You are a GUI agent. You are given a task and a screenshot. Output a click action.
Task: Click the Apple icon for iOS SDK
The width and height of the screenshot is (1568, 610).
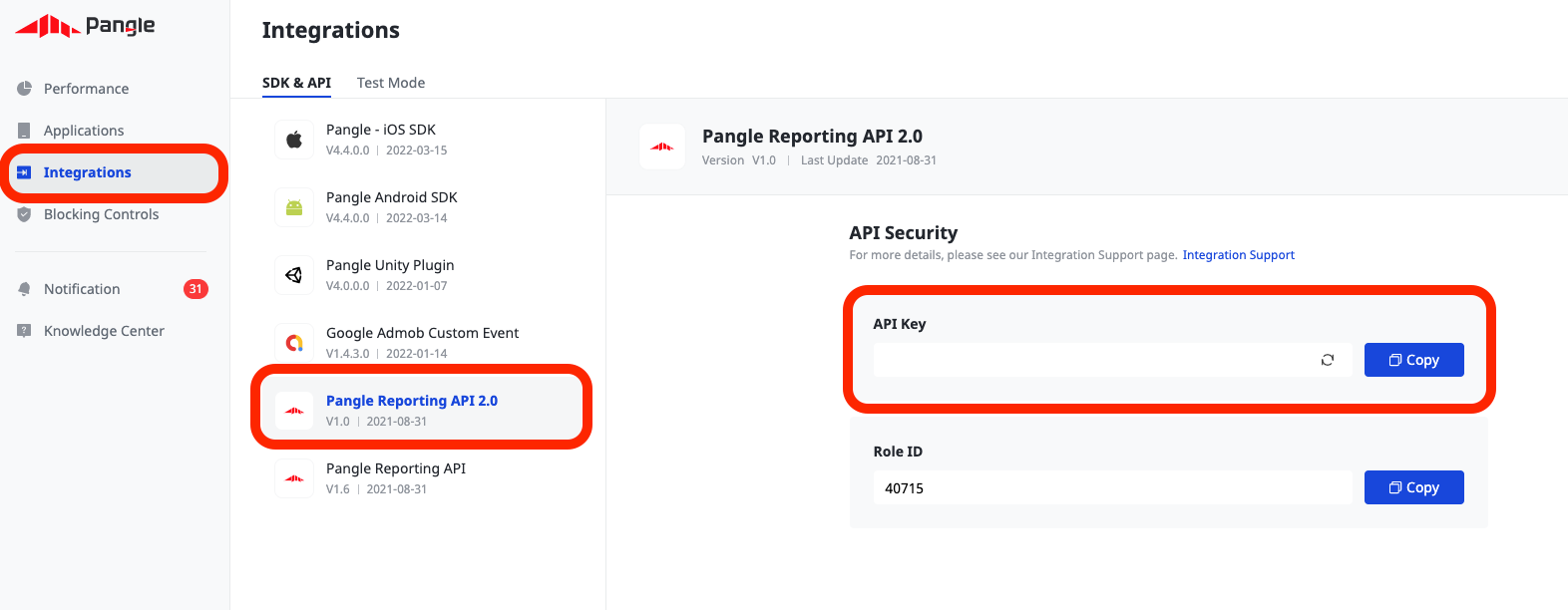coord(294,140)
